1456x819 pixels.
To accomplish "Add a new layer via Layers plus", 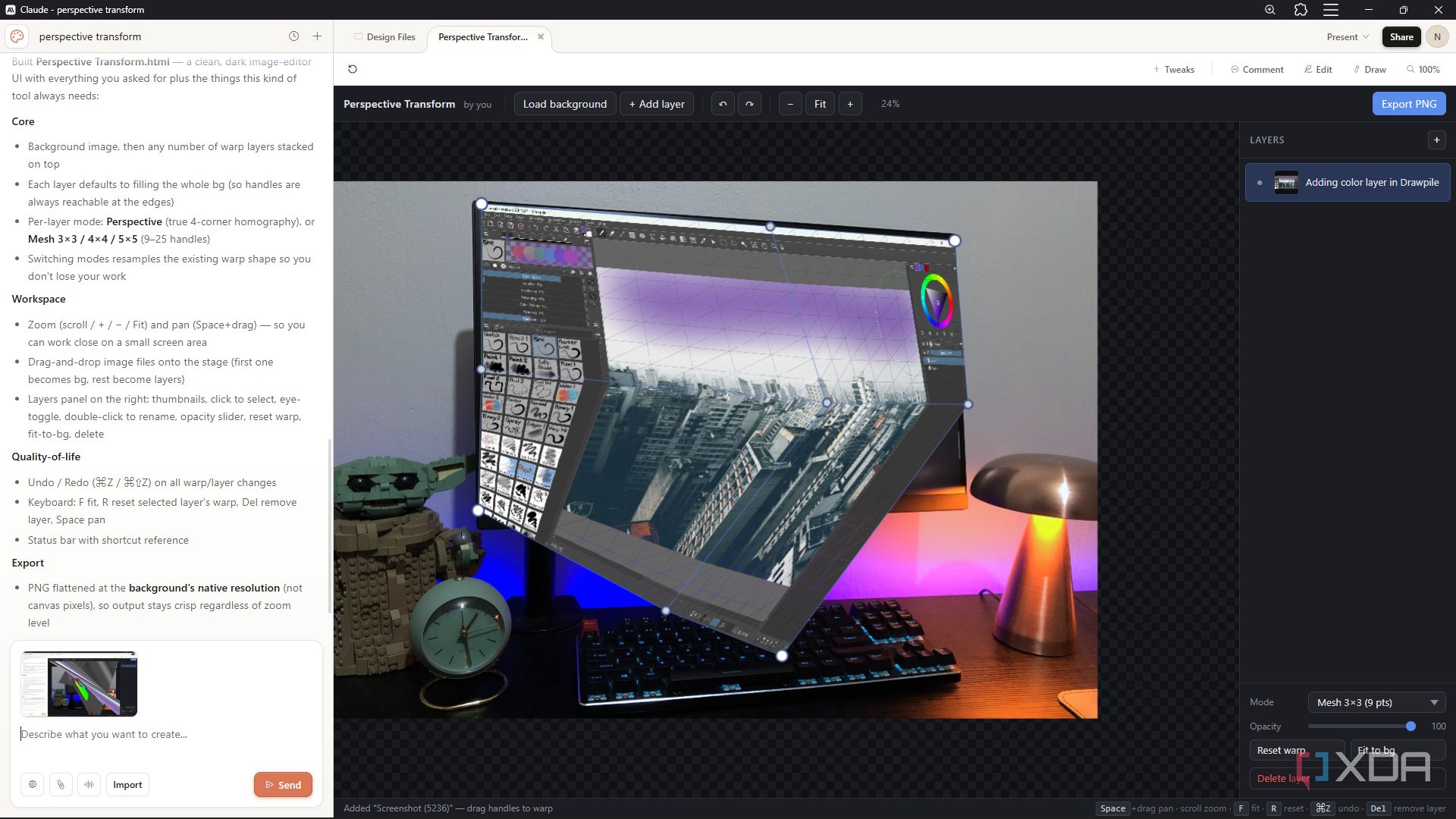I will (1436, 140).
